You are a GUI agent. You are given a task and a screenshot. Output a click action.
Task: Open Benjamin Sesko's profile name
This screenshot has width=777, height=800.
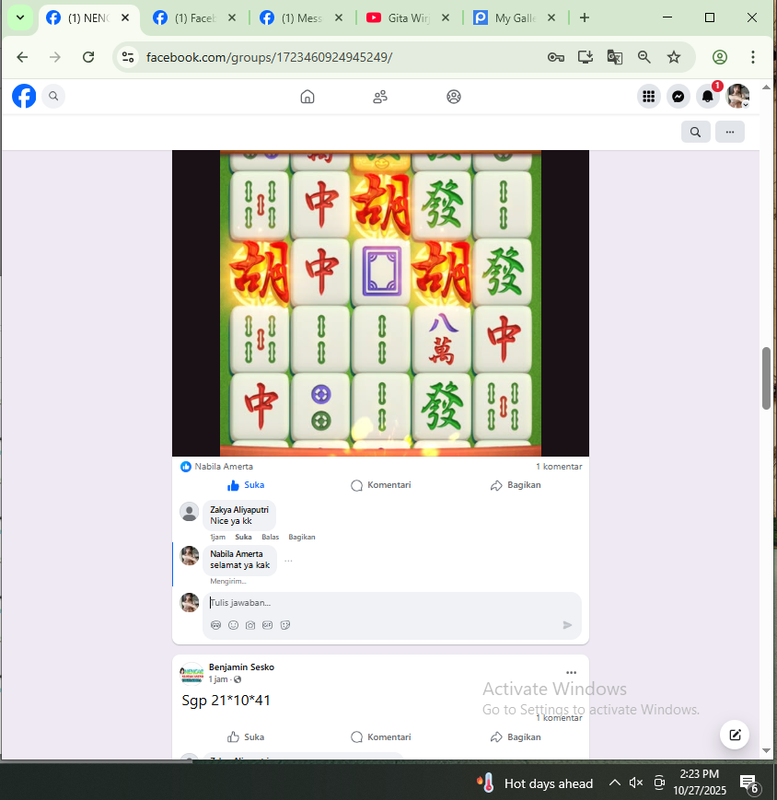click(241, 667)
